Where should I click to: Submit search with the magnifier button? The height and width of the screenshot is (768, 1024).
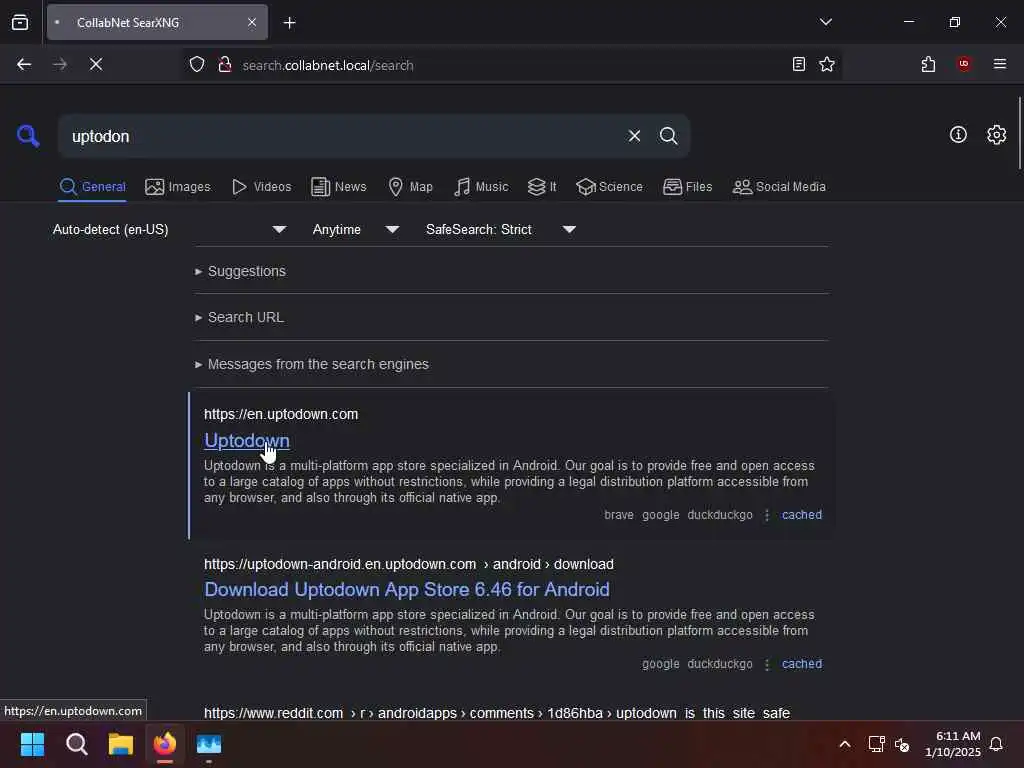click(x=668, y=136)
